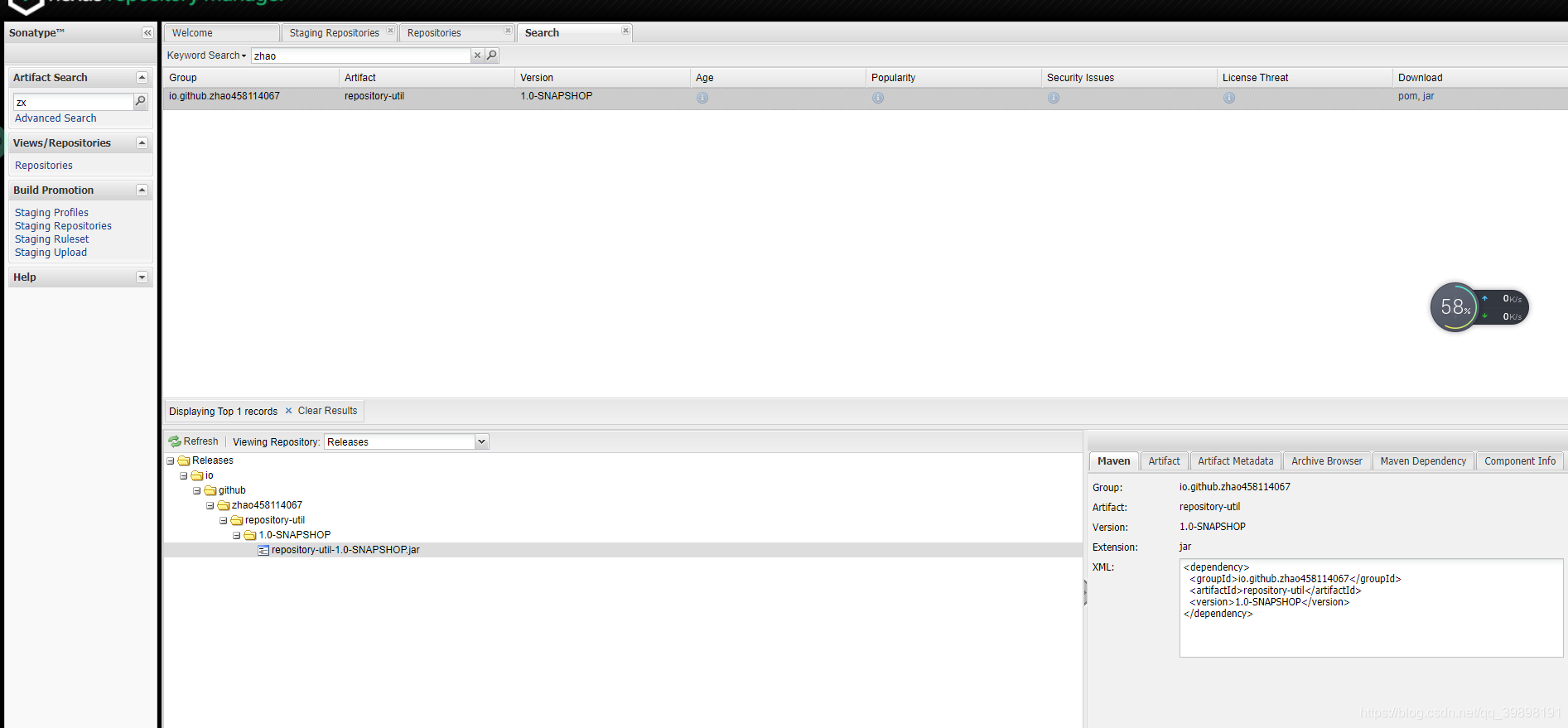Collapse the Releases tree node
Screen dimensions: 1568x728
(171, 461)
